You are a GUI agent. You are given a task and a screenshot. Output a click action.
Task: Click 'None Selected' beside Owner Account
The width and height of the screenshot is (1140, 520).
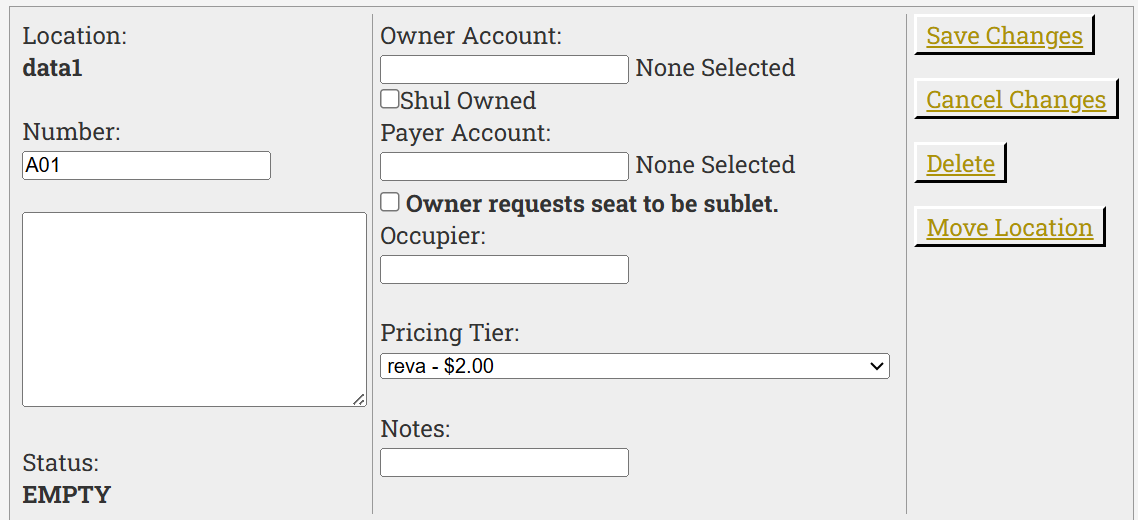(715, 68)
